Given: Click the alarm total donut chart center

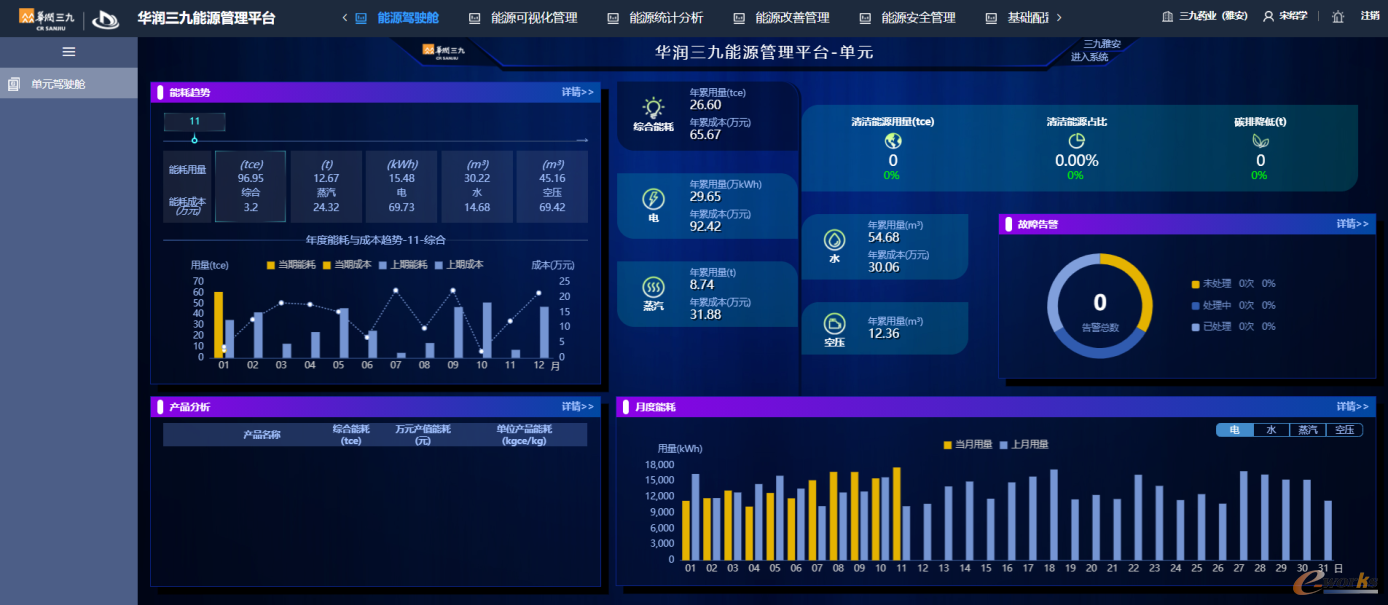Looking at the screenshot, I should 1100,305.
